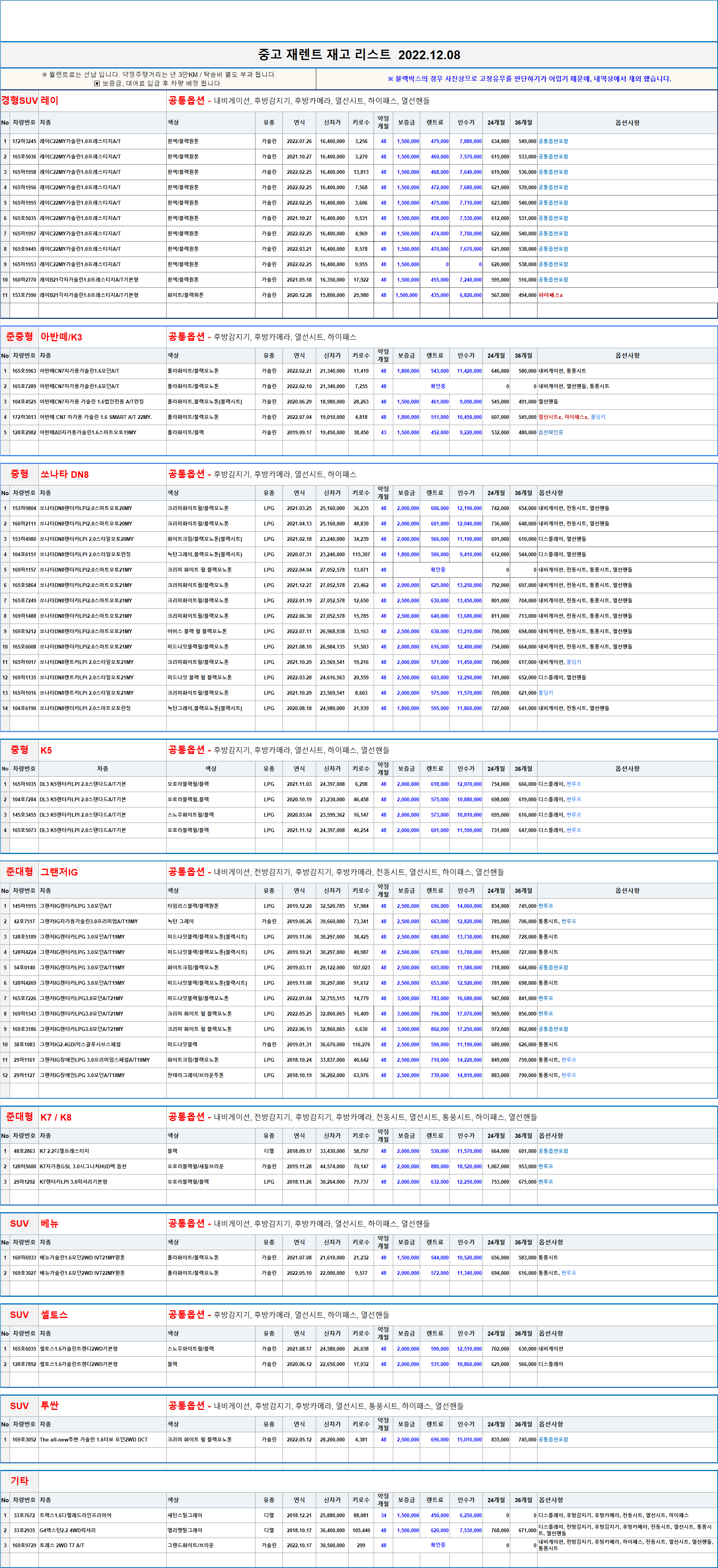This screenshot has height=1568, width=718.
Task: Select car number 48호2863
Action: pos(24,1152)
